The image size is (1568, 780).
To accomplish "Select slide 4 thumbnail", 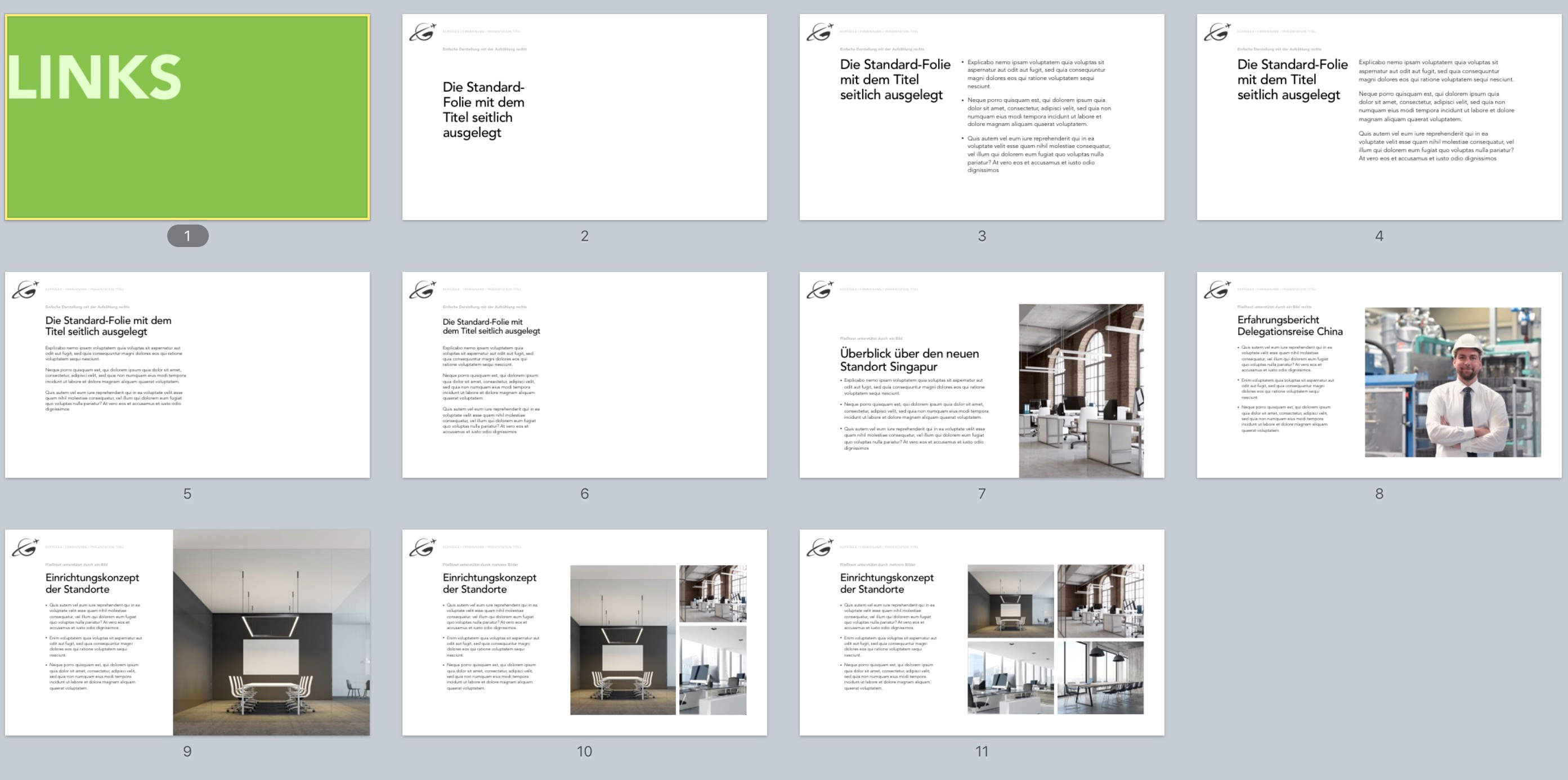I will pyautogui.click(x=1379, y=117).
